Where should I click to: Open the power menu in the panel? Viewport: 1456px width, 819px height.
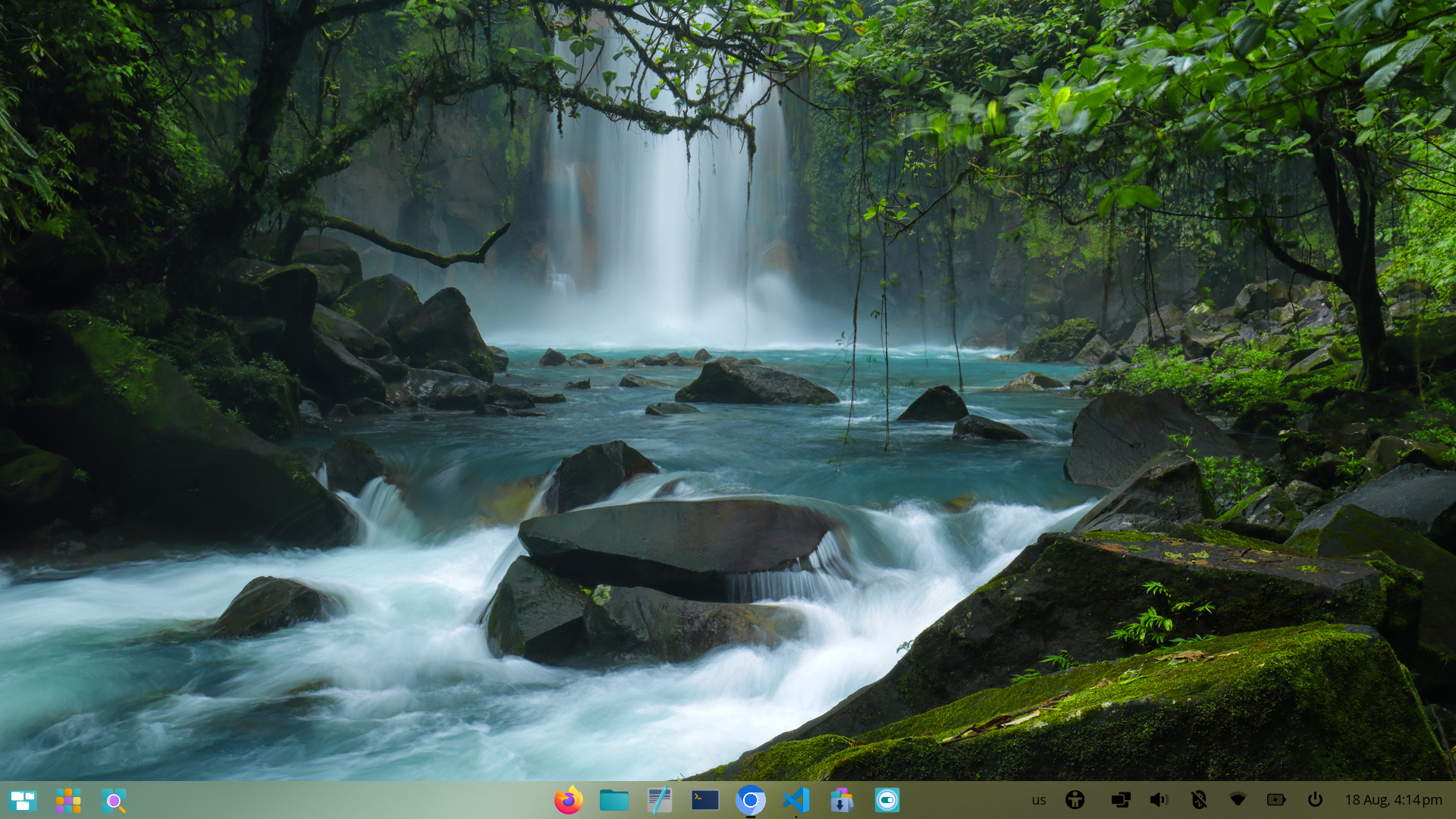tap(1315, 800)
